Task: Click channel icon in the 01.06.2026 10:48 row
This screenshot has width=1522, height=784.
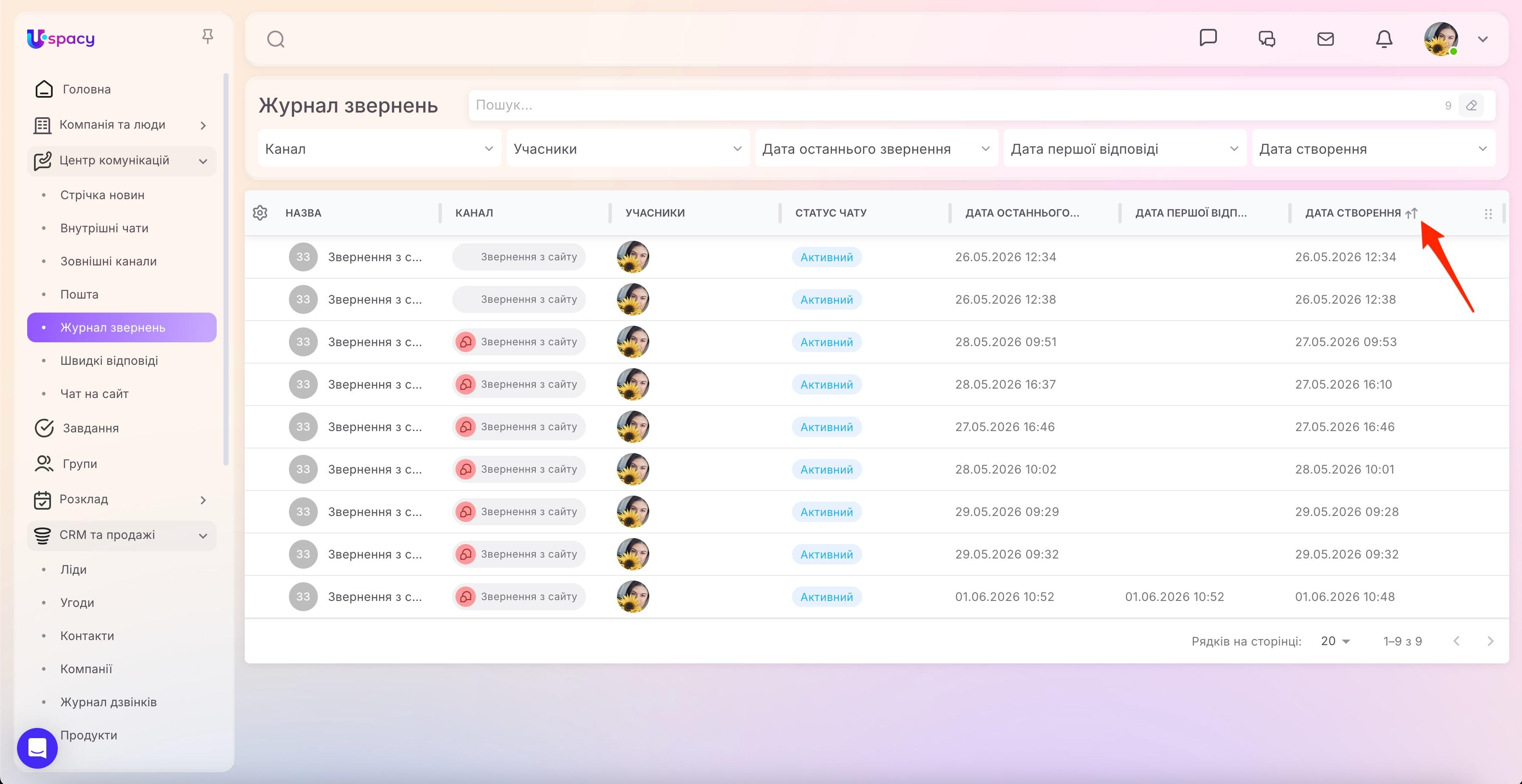Action: [466, 597]
